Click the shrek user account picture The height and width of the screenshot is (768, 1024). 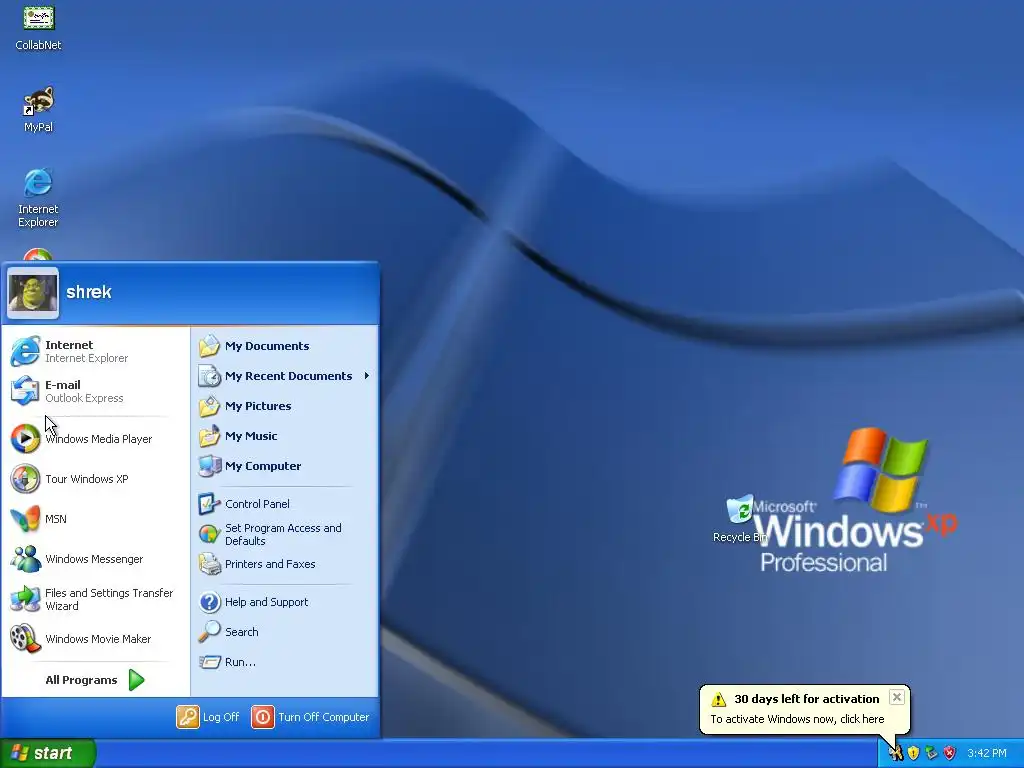tap(33, 293)
